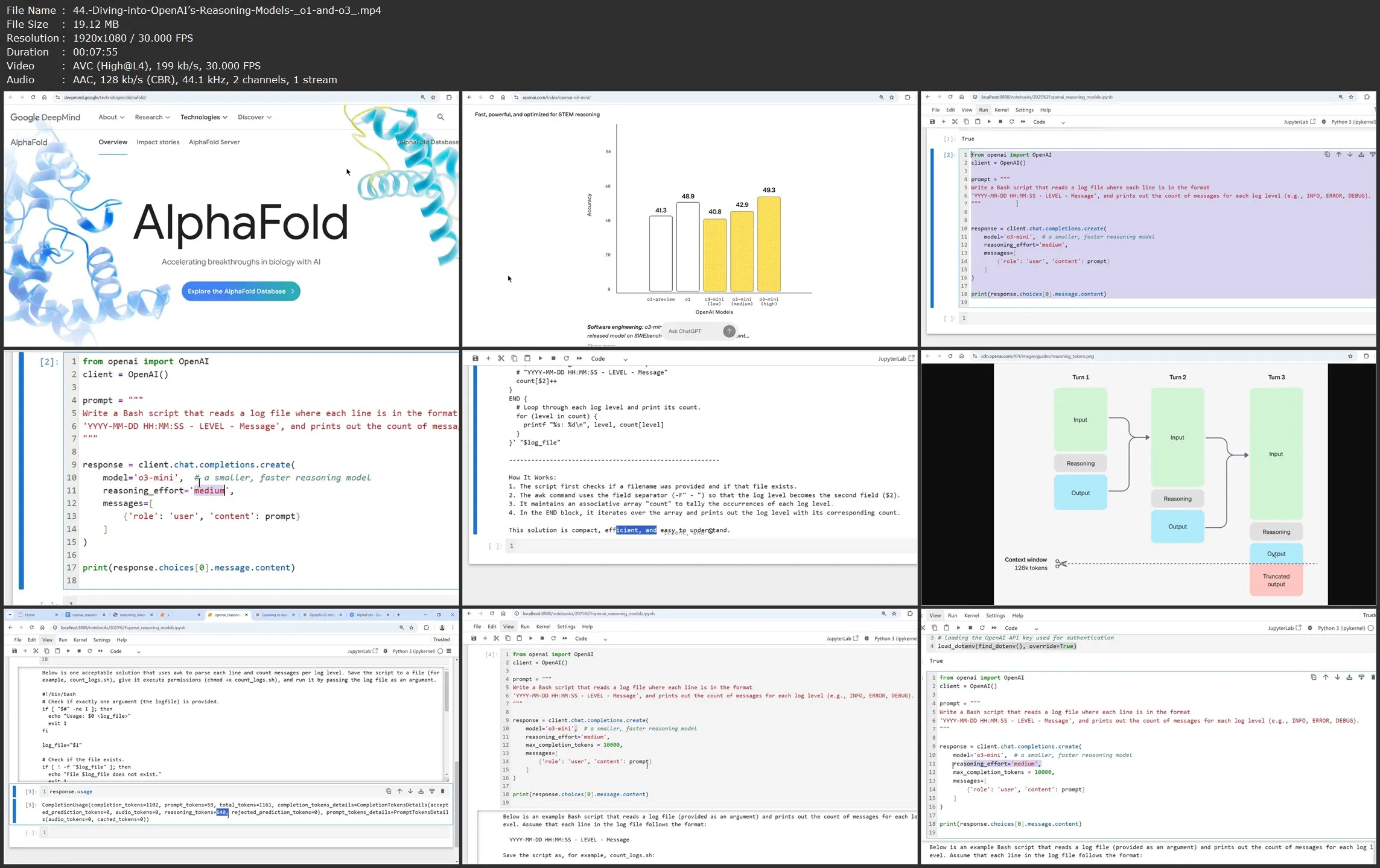Open the Run menu in the top-right Jupyter frame
The image size is (1380, 868).
984,110
